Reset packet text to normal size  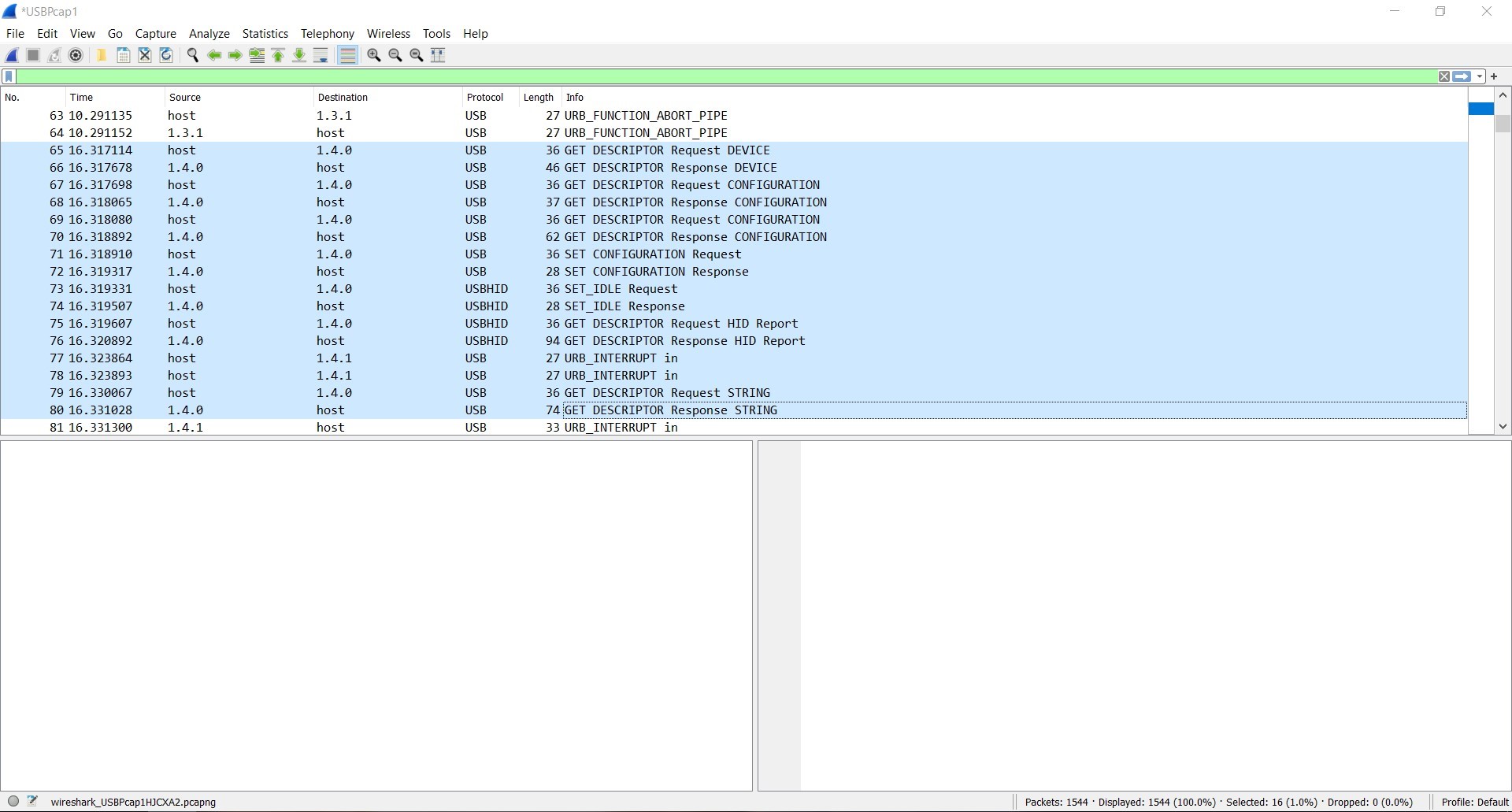417,55
